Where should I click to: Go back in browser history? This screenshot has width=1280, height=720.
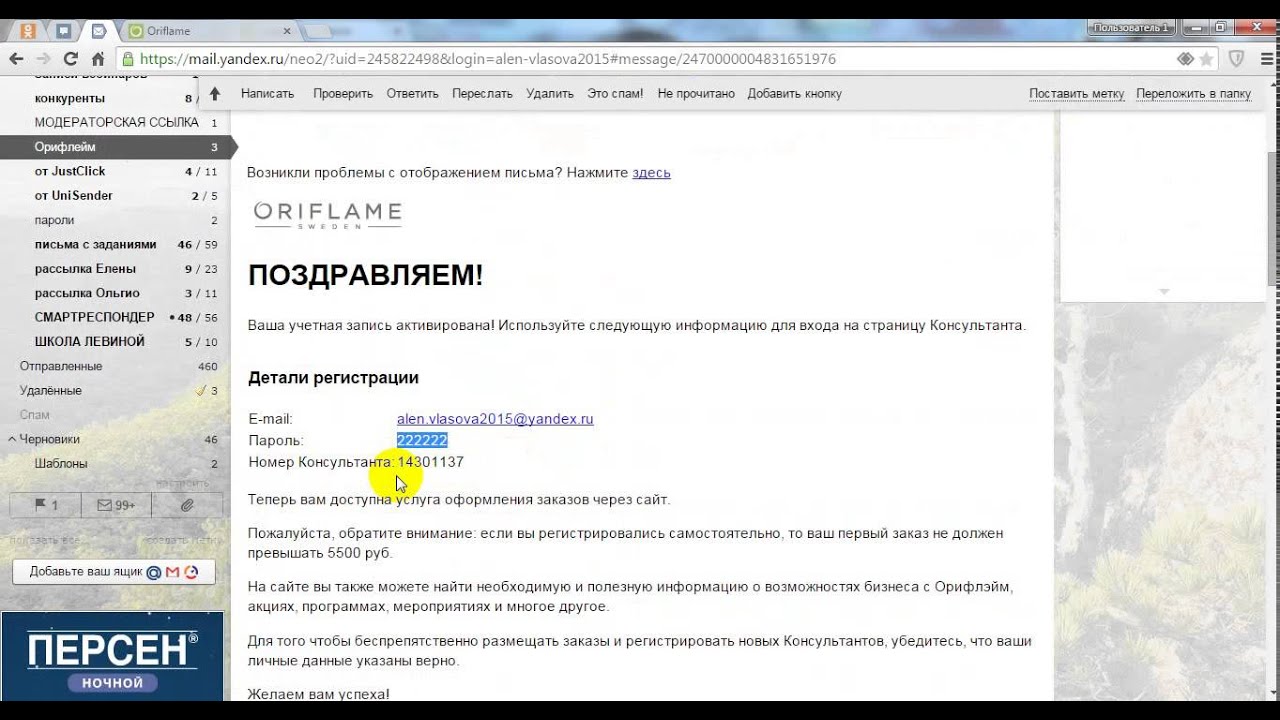click(17, 59)
